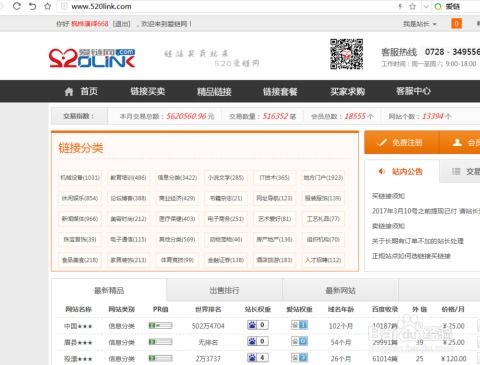Click the QR code image
The image size is (480, 365).
point(346,54)
